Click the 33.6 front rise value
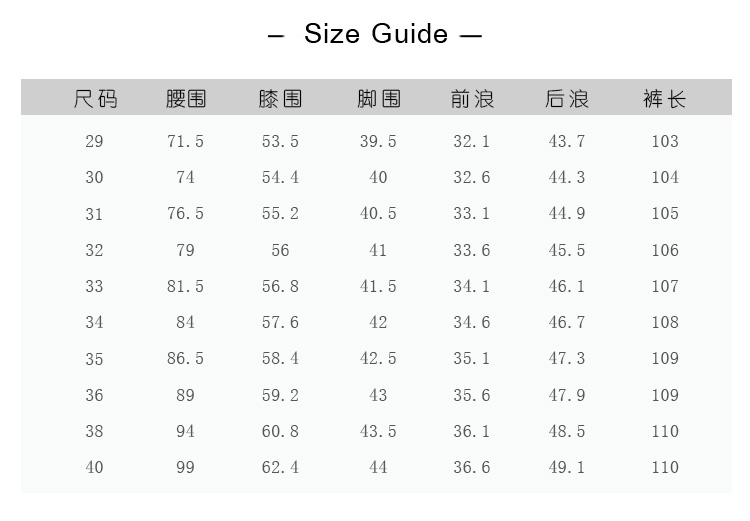The height and width of the screenshot is (521, 750). 472,250
